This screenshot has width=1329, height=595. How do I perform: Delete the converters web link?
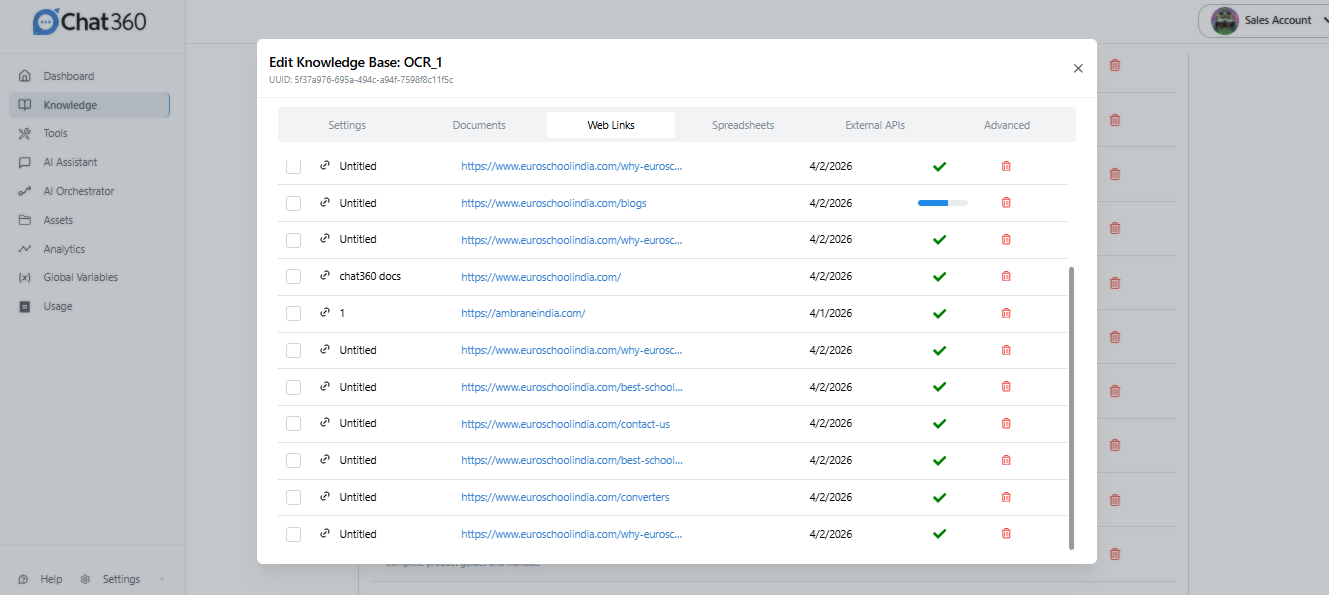click(1006, 497)
